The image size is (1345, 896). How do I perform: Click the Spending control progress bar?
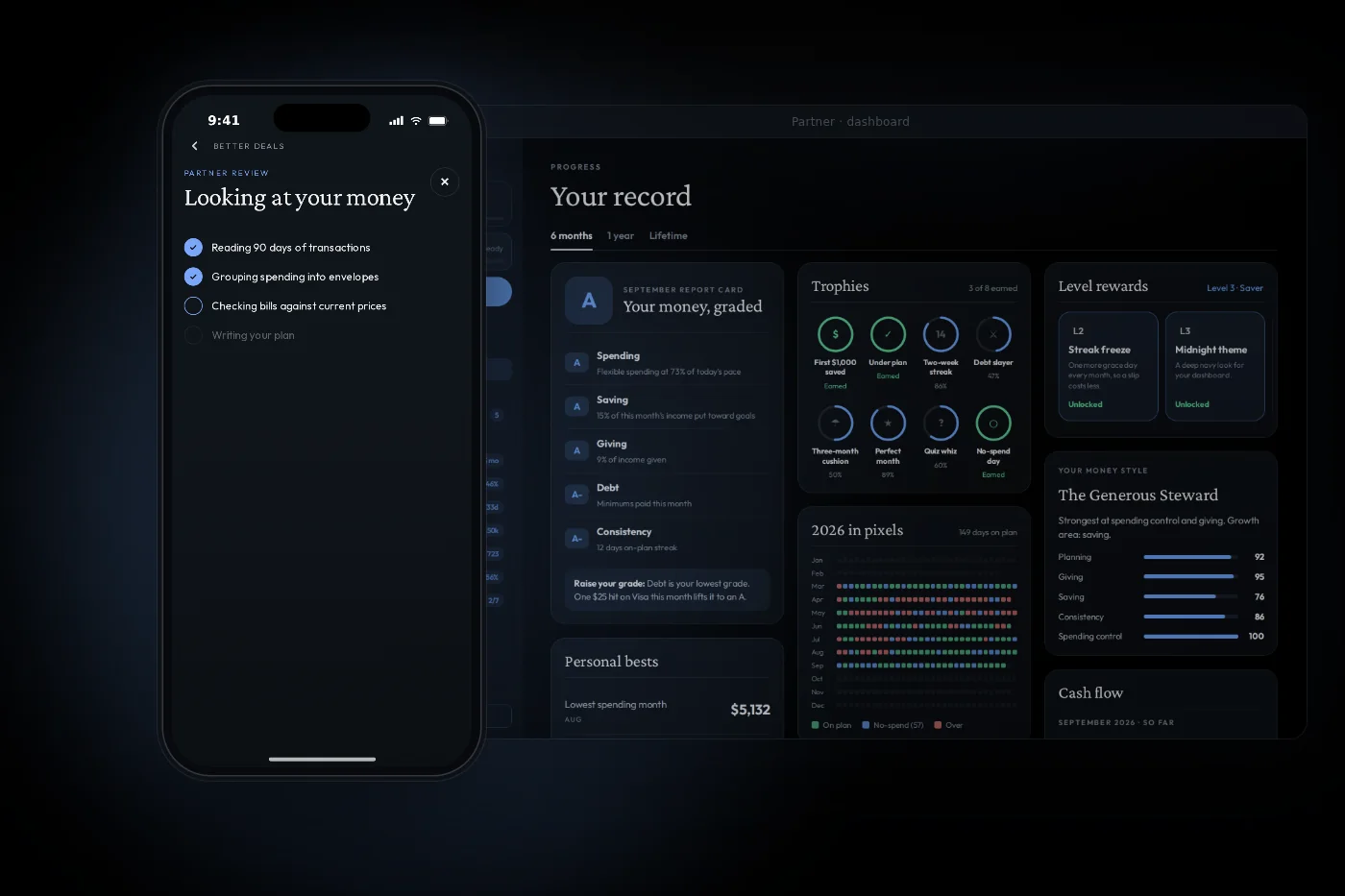[1191, 637]
